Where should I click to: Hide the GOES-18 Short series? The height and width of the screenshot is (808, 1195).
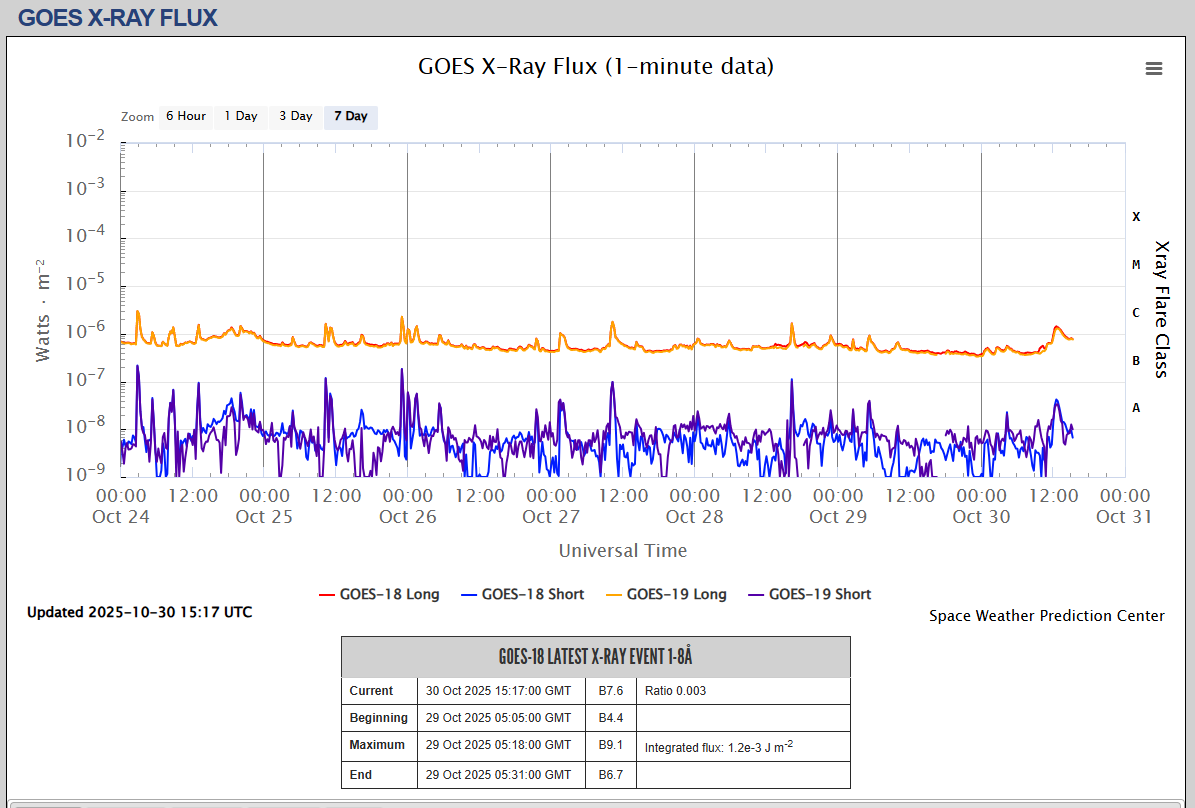coord(522,594)
